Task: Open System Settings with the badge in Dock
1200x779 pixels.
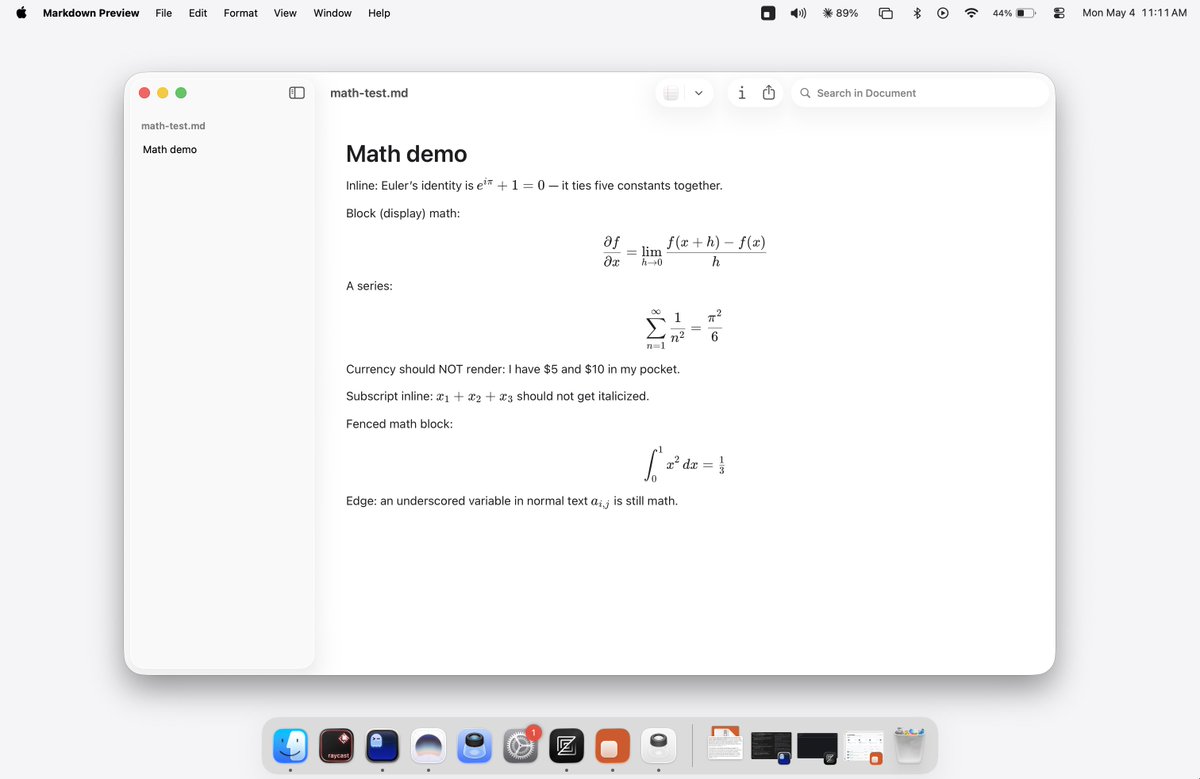Action: pyautogui.click(x=520, y=745)
